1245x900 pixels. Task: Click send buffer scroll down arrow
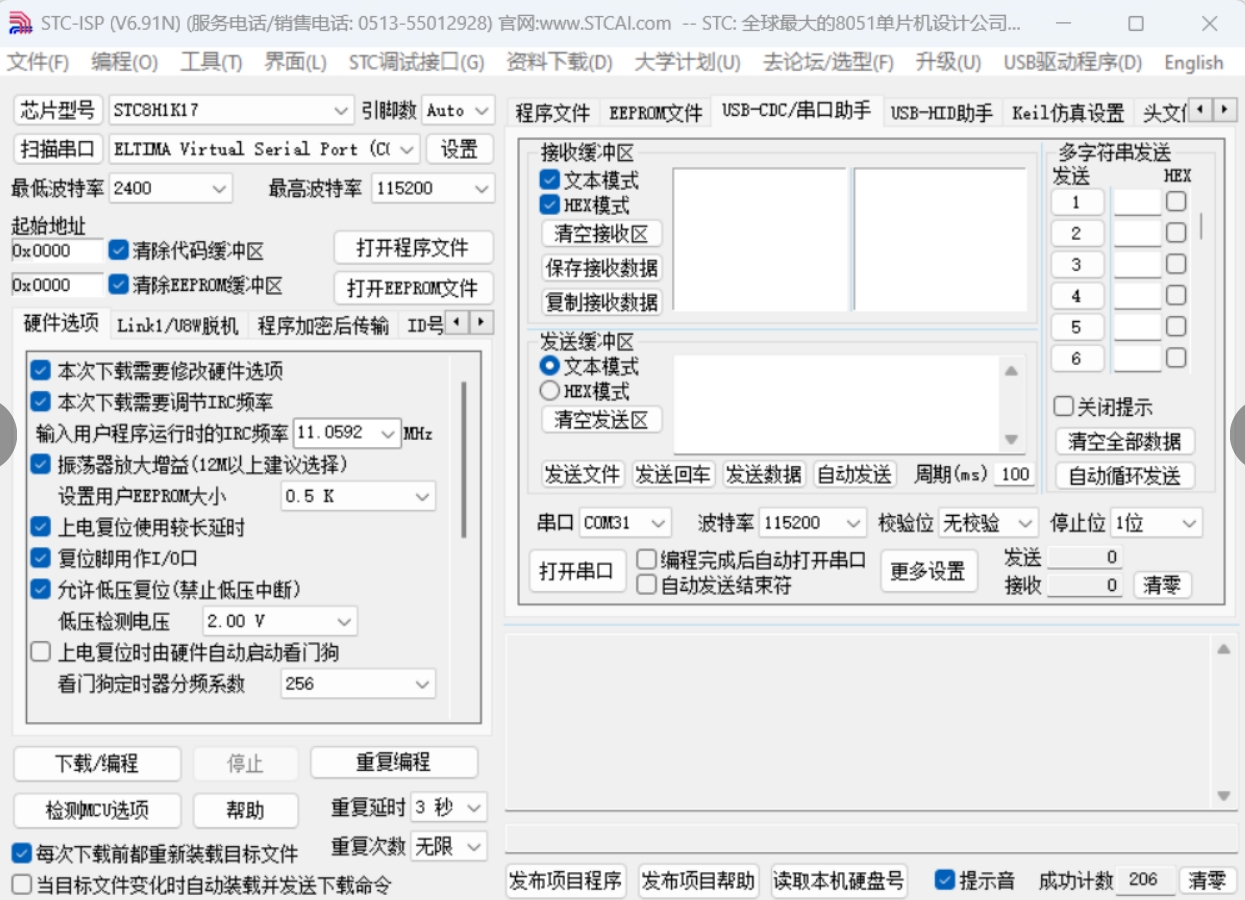pos(1011,440)
